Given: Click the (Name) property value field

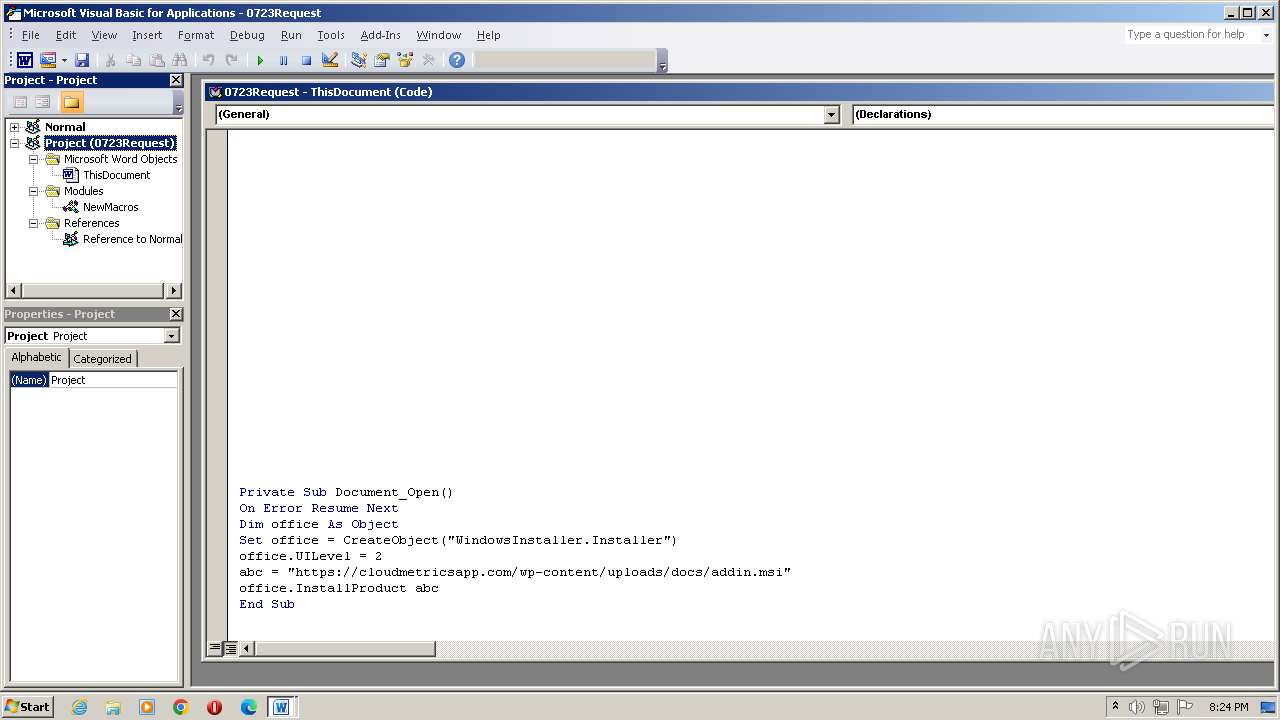Looking at the screenshot, I should click(113, 380).
